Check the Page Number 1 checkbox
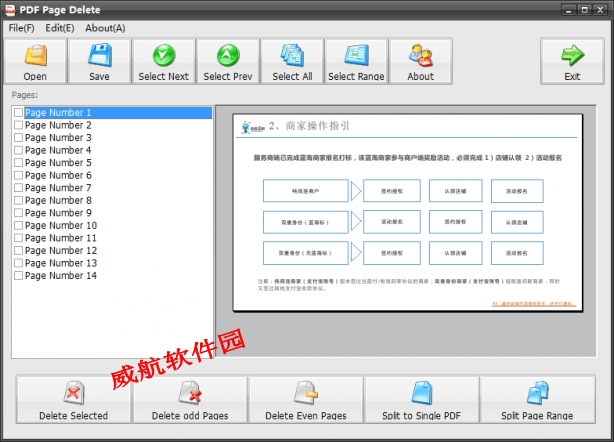This screenshot has height=442, width=614. [x=18, y=113]
